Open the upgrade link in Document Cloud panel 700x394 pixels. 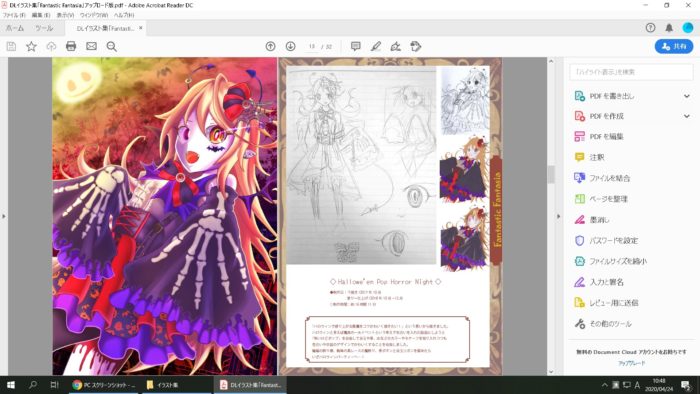coord(631,363)
